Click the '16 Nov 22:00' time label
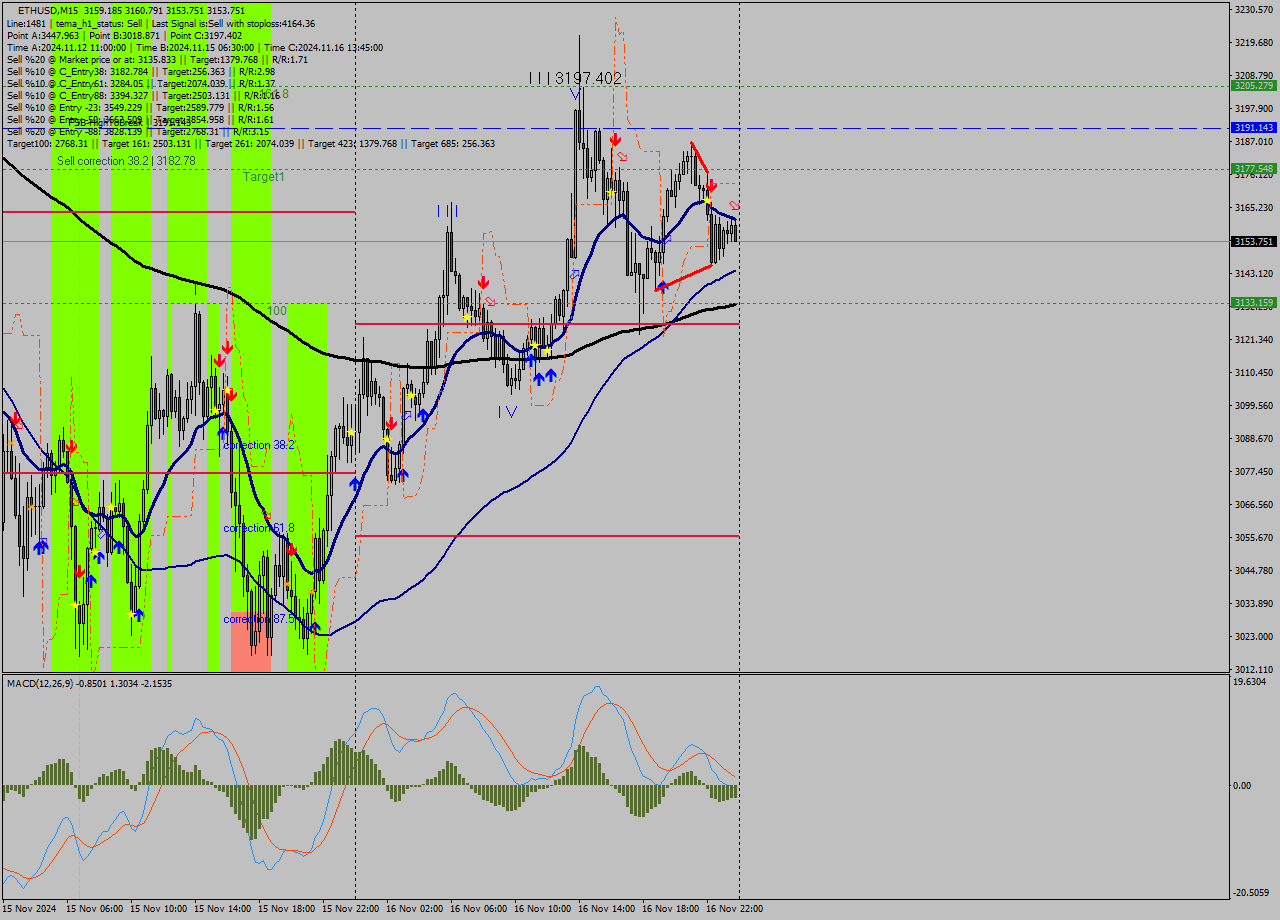Screen dimensions: 1280x920 (x=734, y=909)
